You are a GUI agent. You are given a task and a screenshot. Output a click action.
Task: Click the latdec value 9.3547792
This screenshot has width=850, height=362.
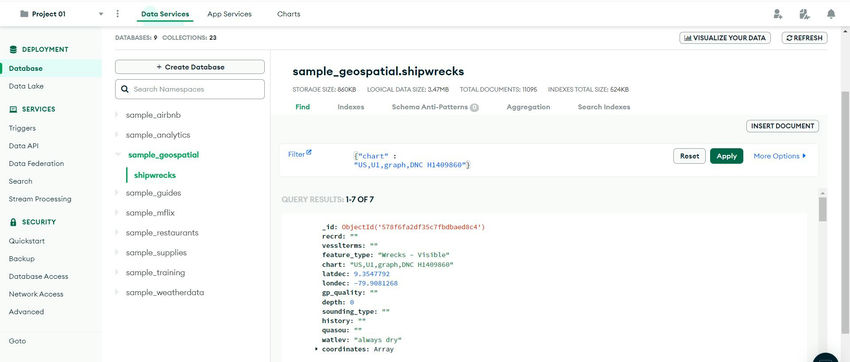(x=371, y=274)
